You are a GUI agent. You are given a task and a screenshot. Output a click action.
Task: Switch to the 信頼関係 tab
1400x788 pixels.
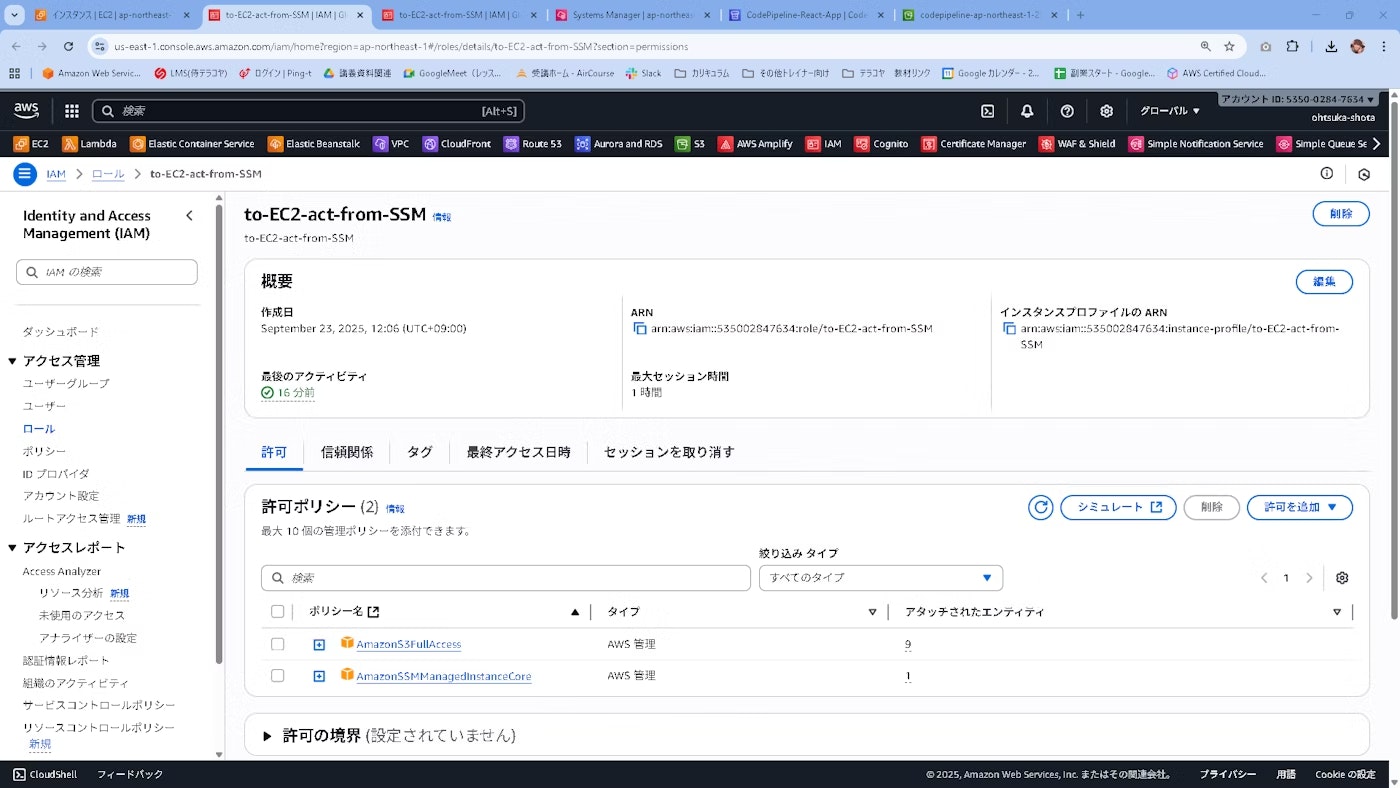[x=347, y=452]
